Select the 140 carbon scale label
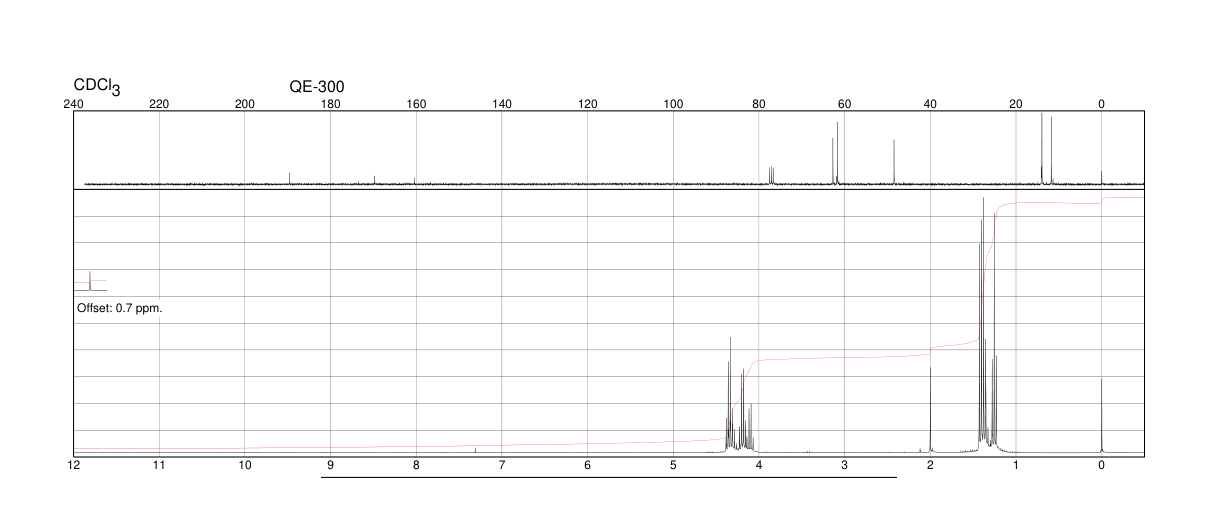 502,104
